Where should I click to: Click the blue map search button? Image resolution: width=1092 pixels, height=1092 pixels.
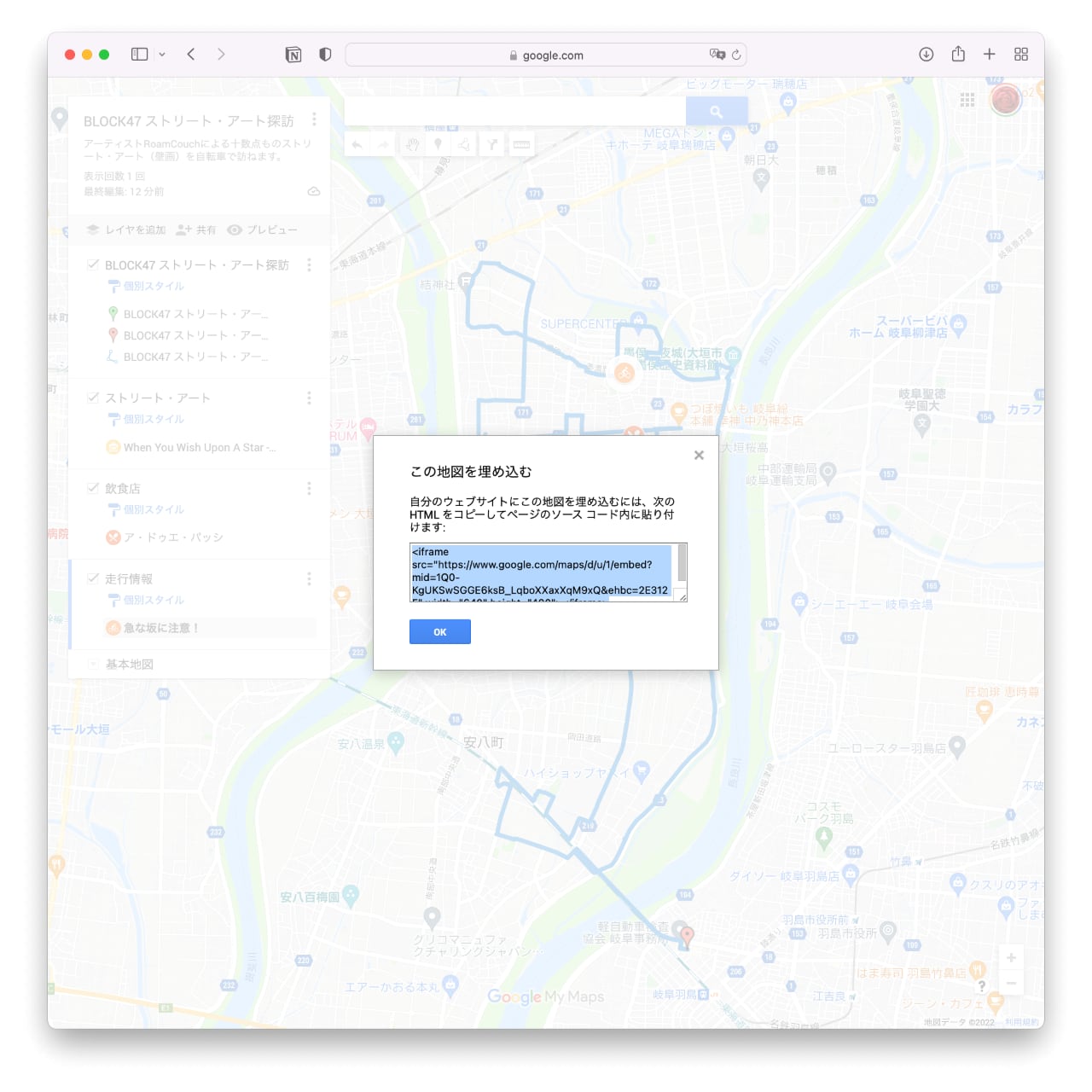[x=716, y=112]
